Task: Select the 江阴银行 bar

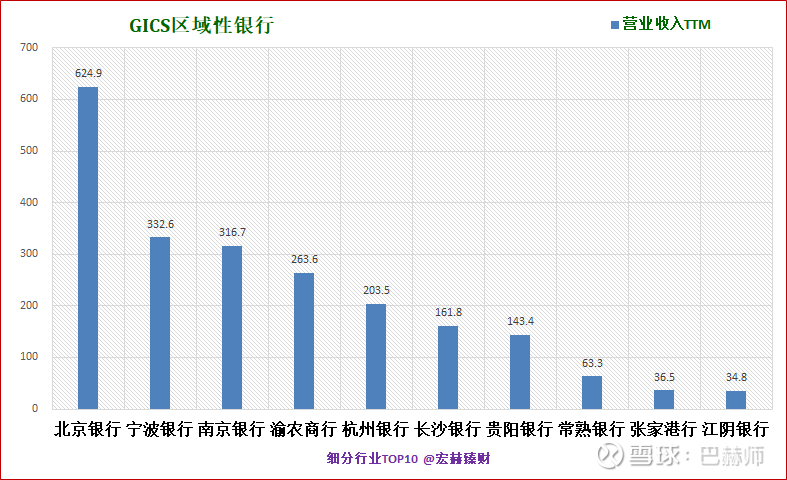Action: 736,400
